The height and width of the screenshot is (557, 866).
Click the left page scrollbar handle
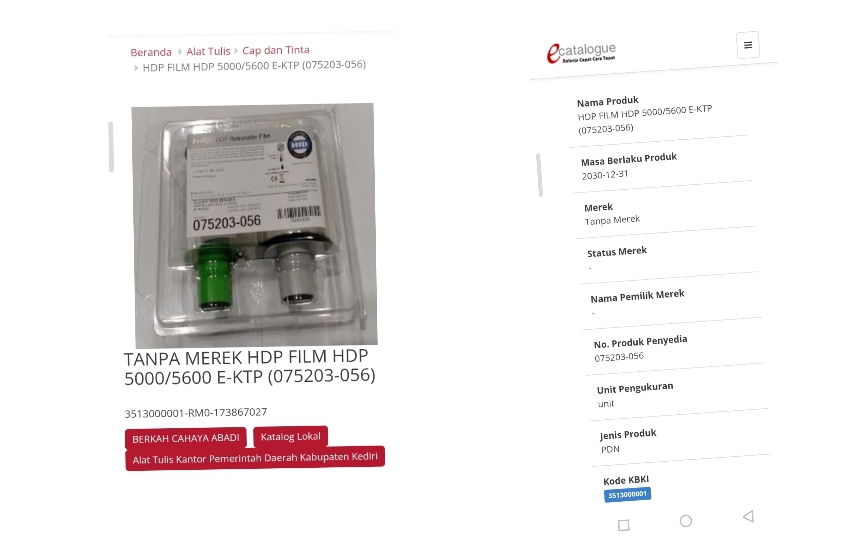tap(111, 147)
